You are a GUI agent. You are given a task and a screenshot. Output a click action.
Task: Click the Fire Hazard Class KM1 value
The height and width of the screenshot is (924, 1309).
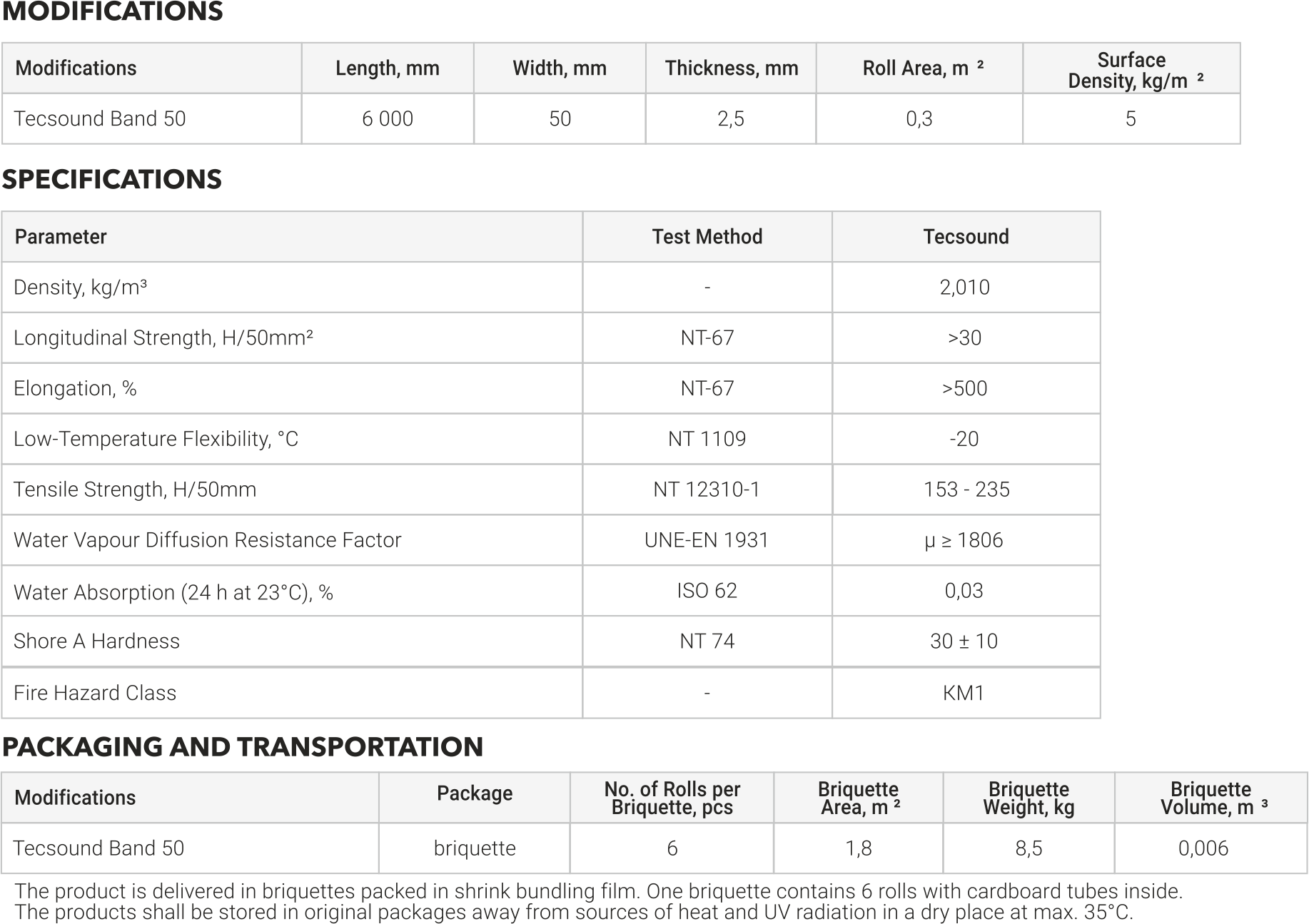tap(964, 693)
